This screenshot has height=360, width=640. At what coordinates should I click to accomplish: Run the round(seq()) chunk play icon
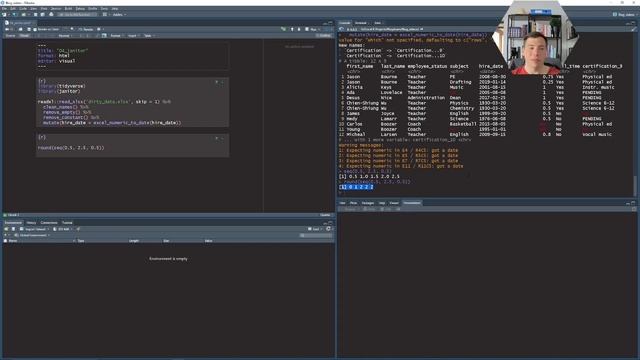click(222, 138)
